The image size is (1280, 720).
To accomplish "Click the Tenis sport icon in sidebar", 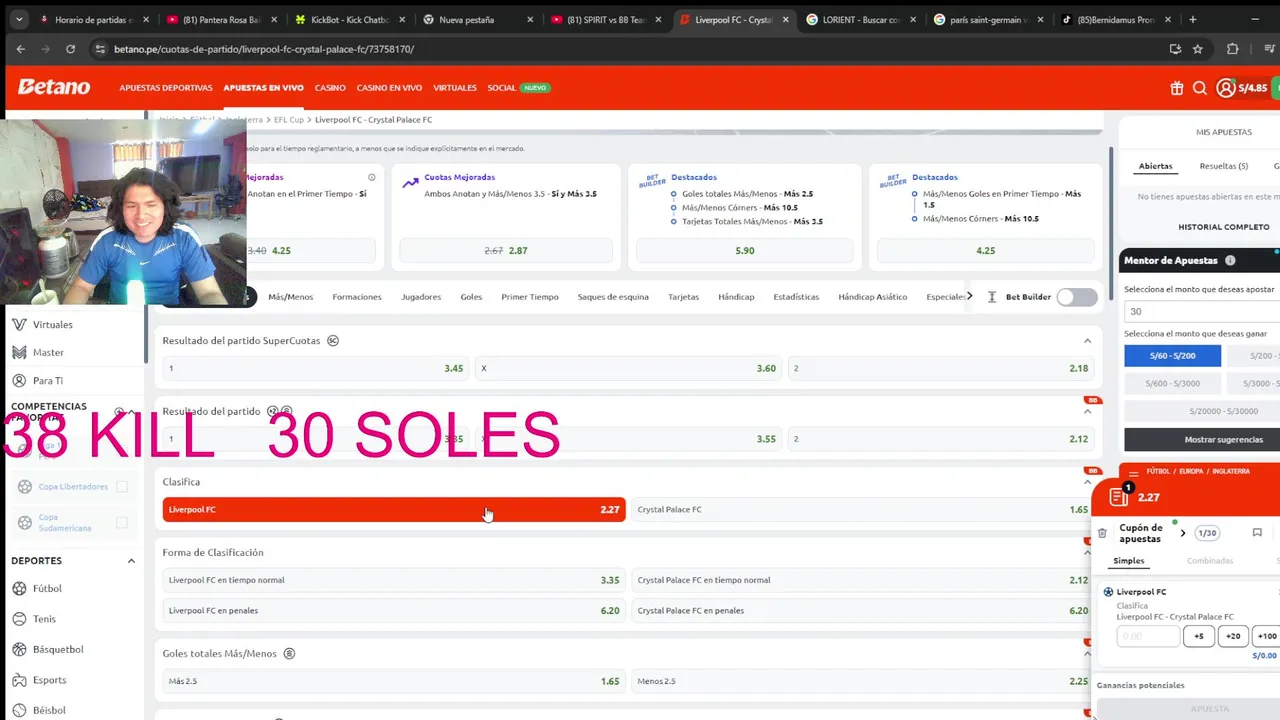I will click(x=19, y=619).
